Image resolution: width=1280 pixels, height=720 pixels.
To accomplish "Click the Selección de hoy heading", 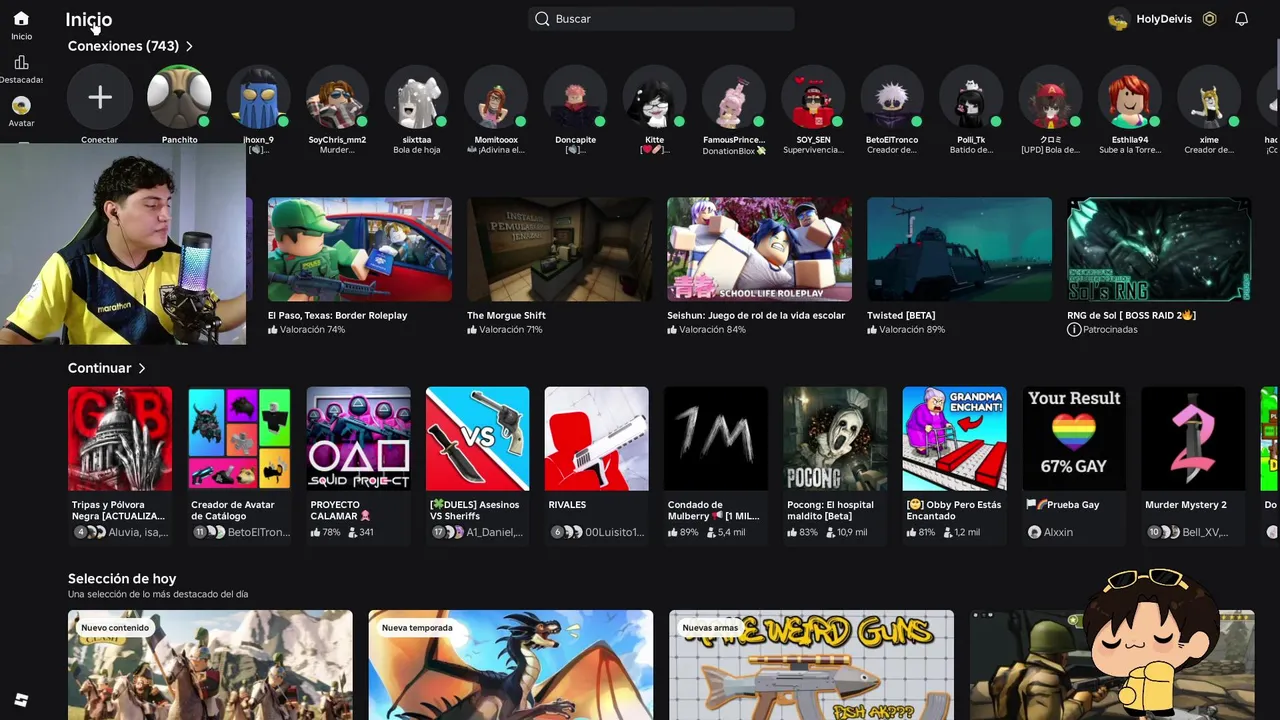I will pyautogui.click(x=122, y=578).
